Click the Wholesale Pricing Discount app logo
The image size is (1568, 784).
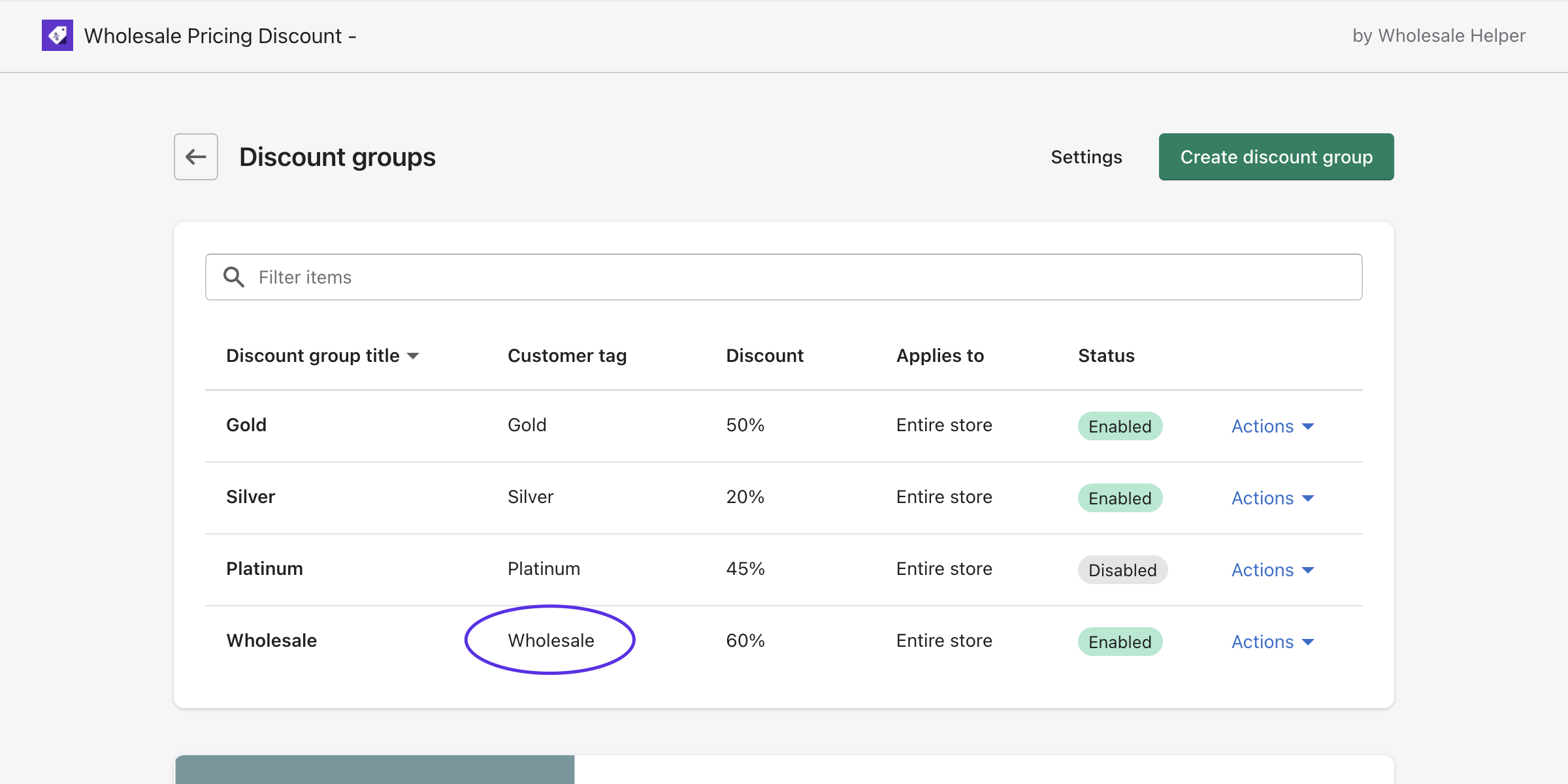[57, 35]
